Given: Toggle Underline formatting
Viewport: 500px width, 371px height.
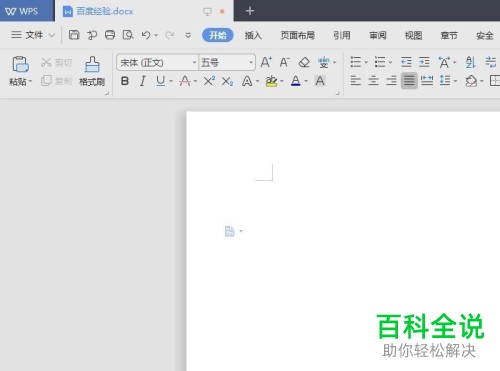Looking at the screenshot, I should [161, 81].
